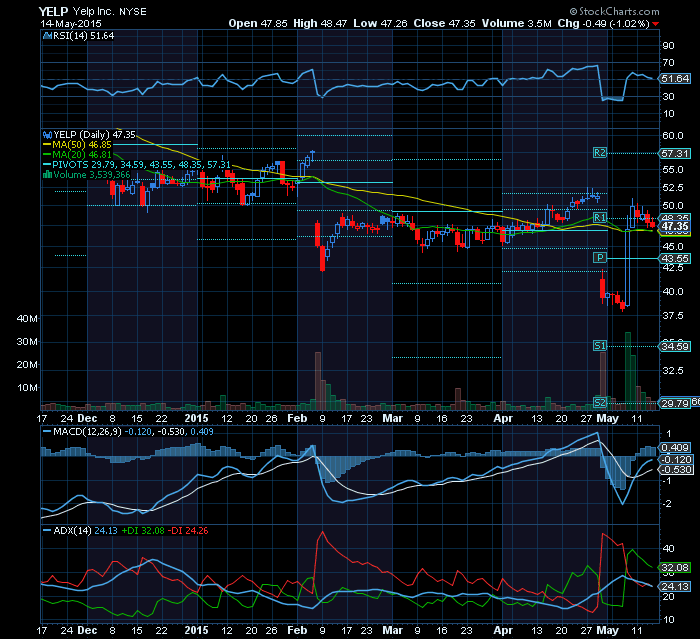Click the Open 47.85 value
The height and width of the screenshot is (639, 700).
(258, 23)
